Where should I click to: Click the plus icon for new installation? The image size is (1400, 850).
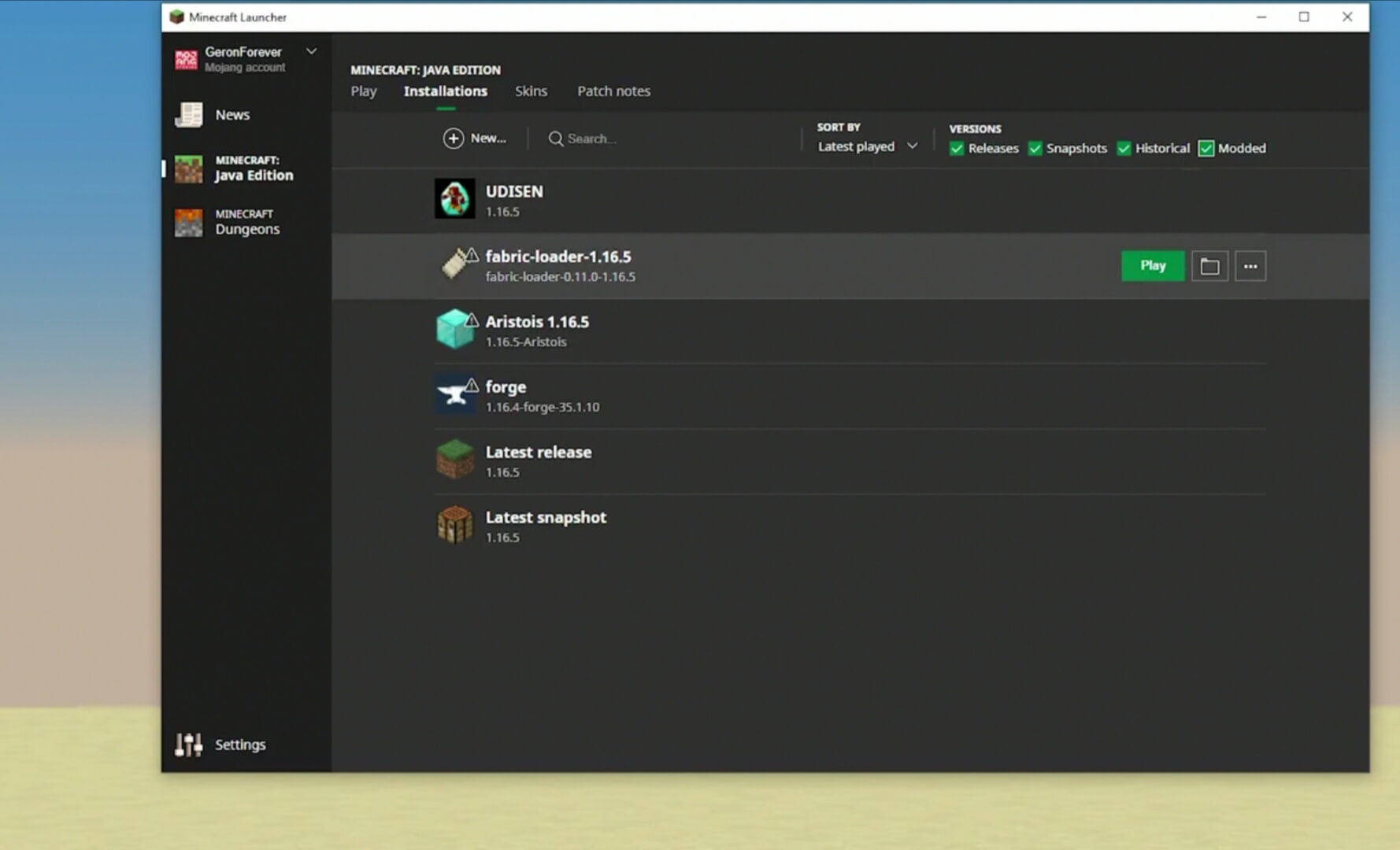coord(454,139)
